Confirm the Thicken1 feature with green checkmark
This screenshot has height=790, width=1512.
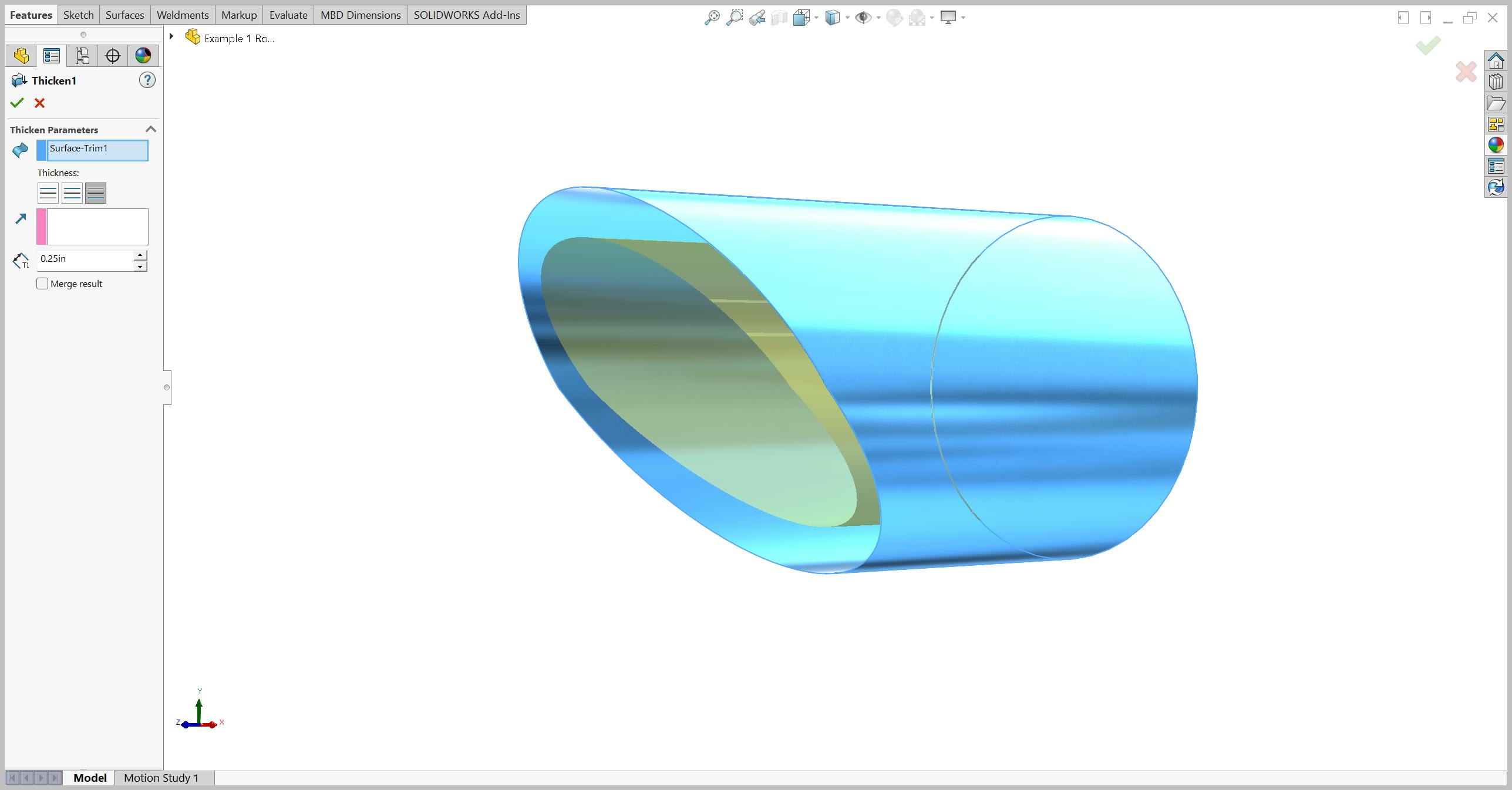(17, 103)
